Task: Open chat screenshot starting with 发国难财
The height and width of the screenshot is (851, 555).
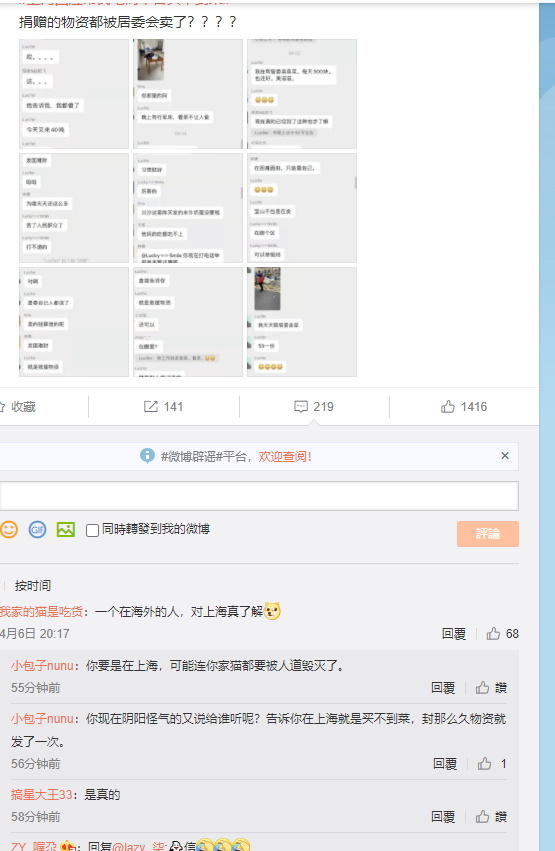Action: click(74, 208)
